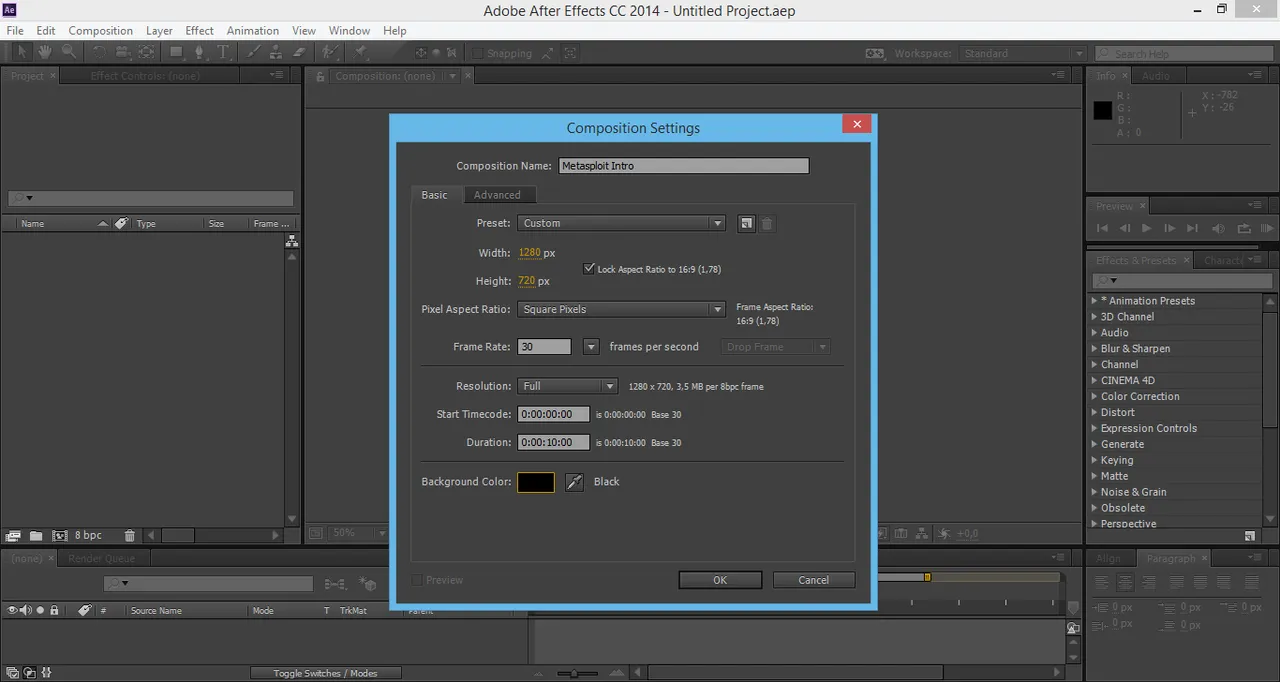Image resolution: width=1280 pixels, height=682 pixels.
Task: Click the 8 bpc color depth button
Action: click(88, 536)
